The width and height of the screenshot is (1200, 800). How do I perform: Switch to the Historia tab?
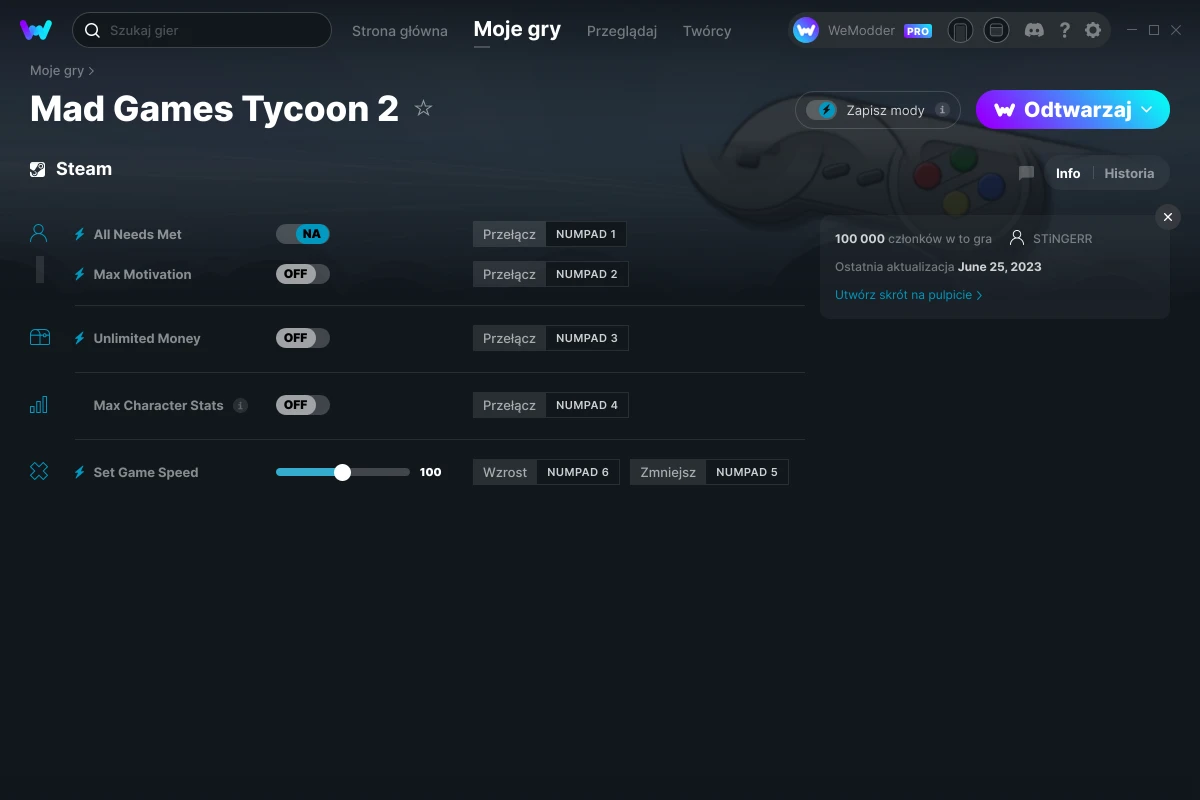click(1129, 173)
